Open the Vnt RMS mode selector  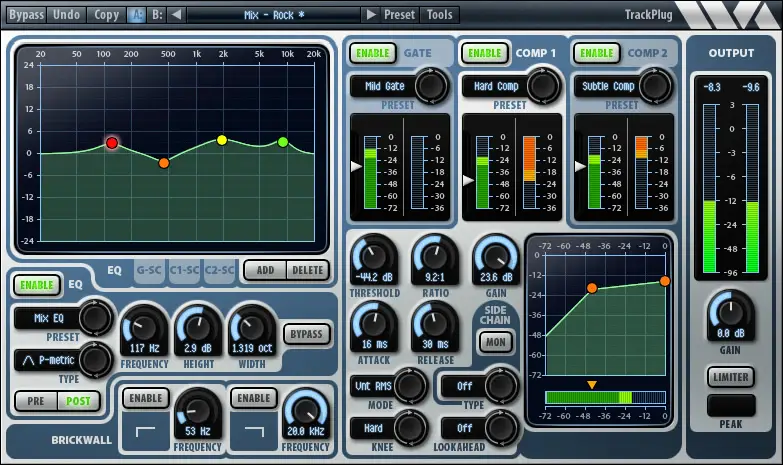point(374,386)
